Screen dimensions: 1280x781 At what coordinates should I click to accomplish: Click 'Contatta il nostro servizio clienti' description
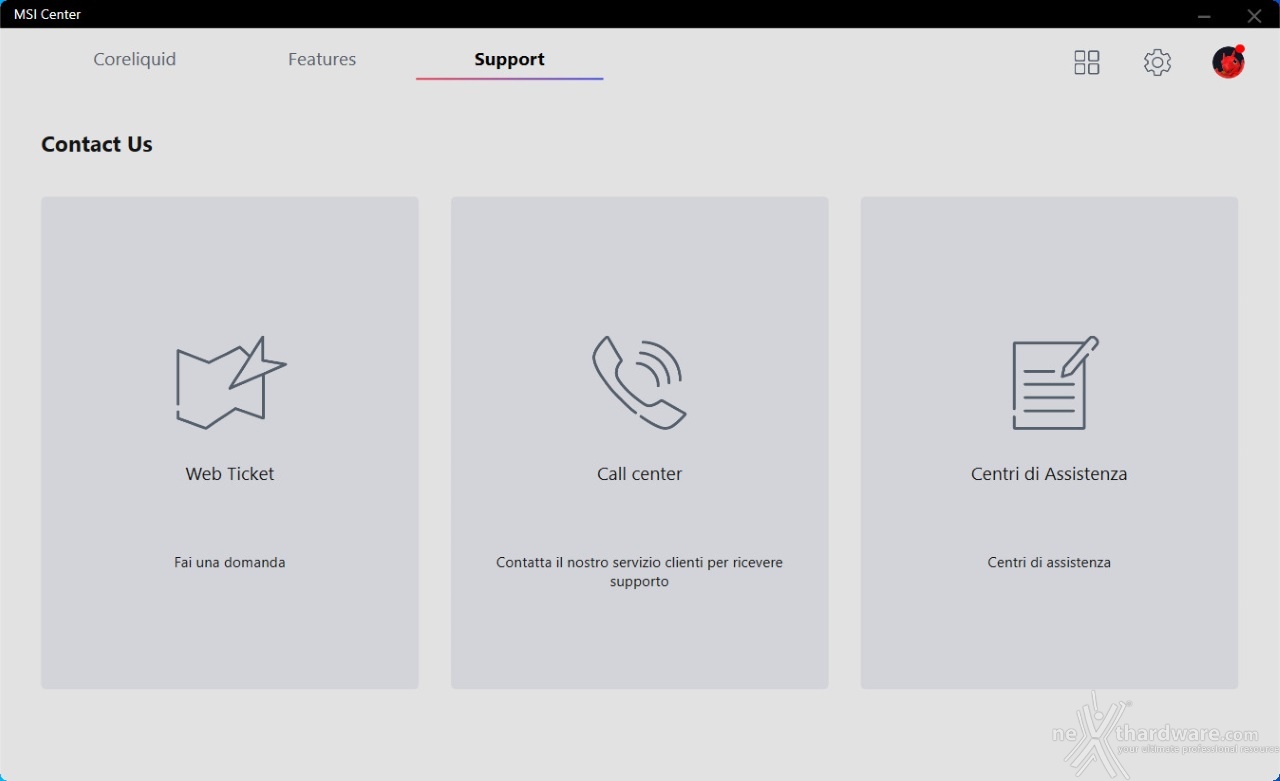click(639, 572)
